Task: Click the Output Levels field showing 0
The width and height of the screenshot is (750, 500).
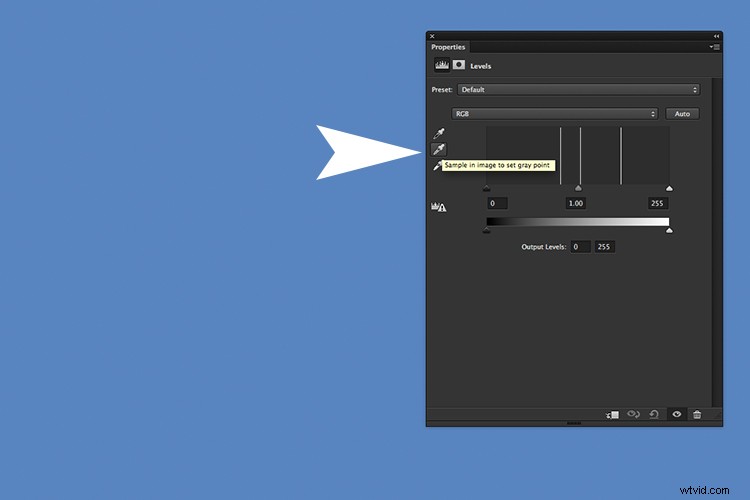Action: pos(580,247)
